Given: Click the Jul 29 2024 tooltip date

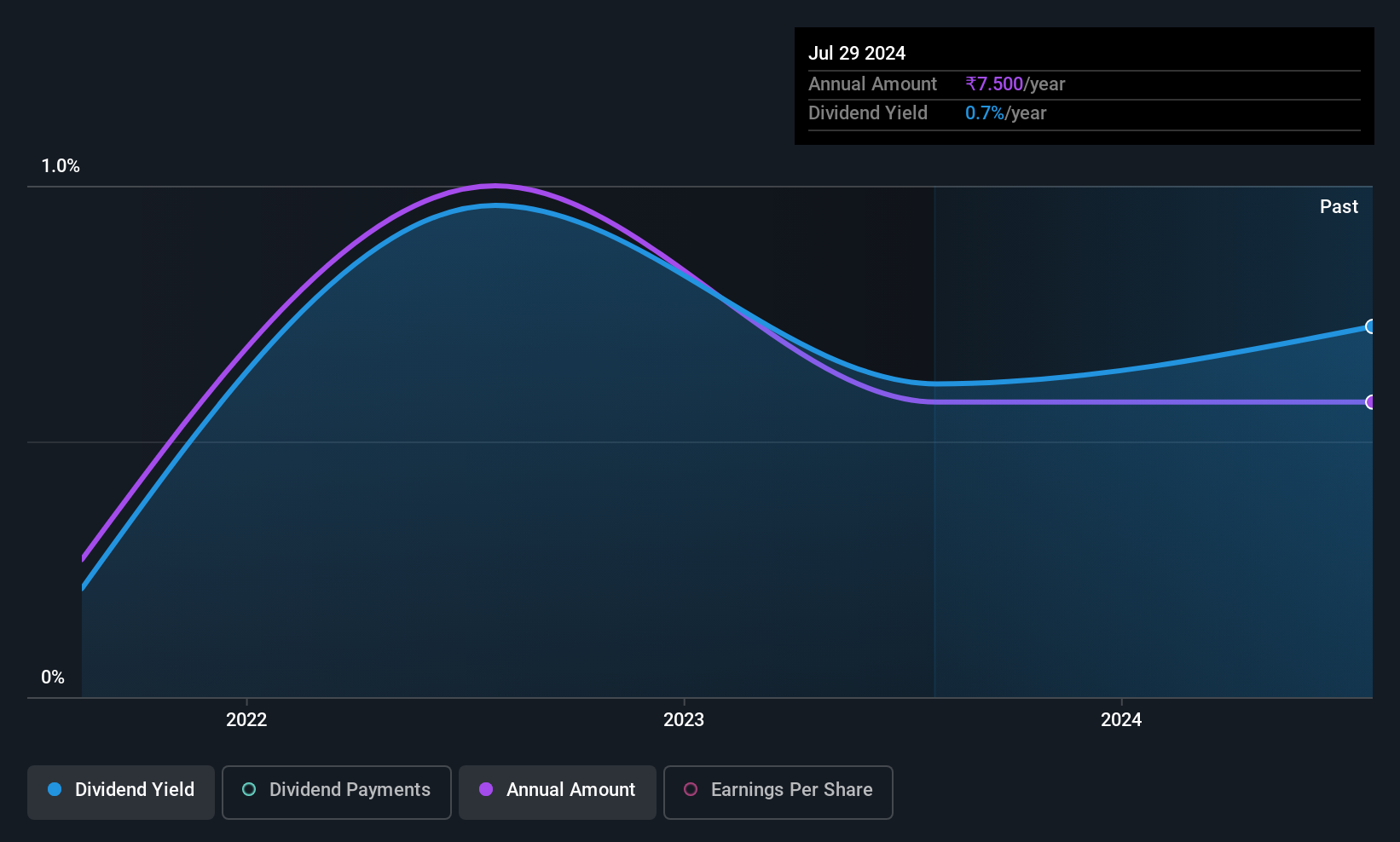Looking at the screenshot, I should point(857,53).
